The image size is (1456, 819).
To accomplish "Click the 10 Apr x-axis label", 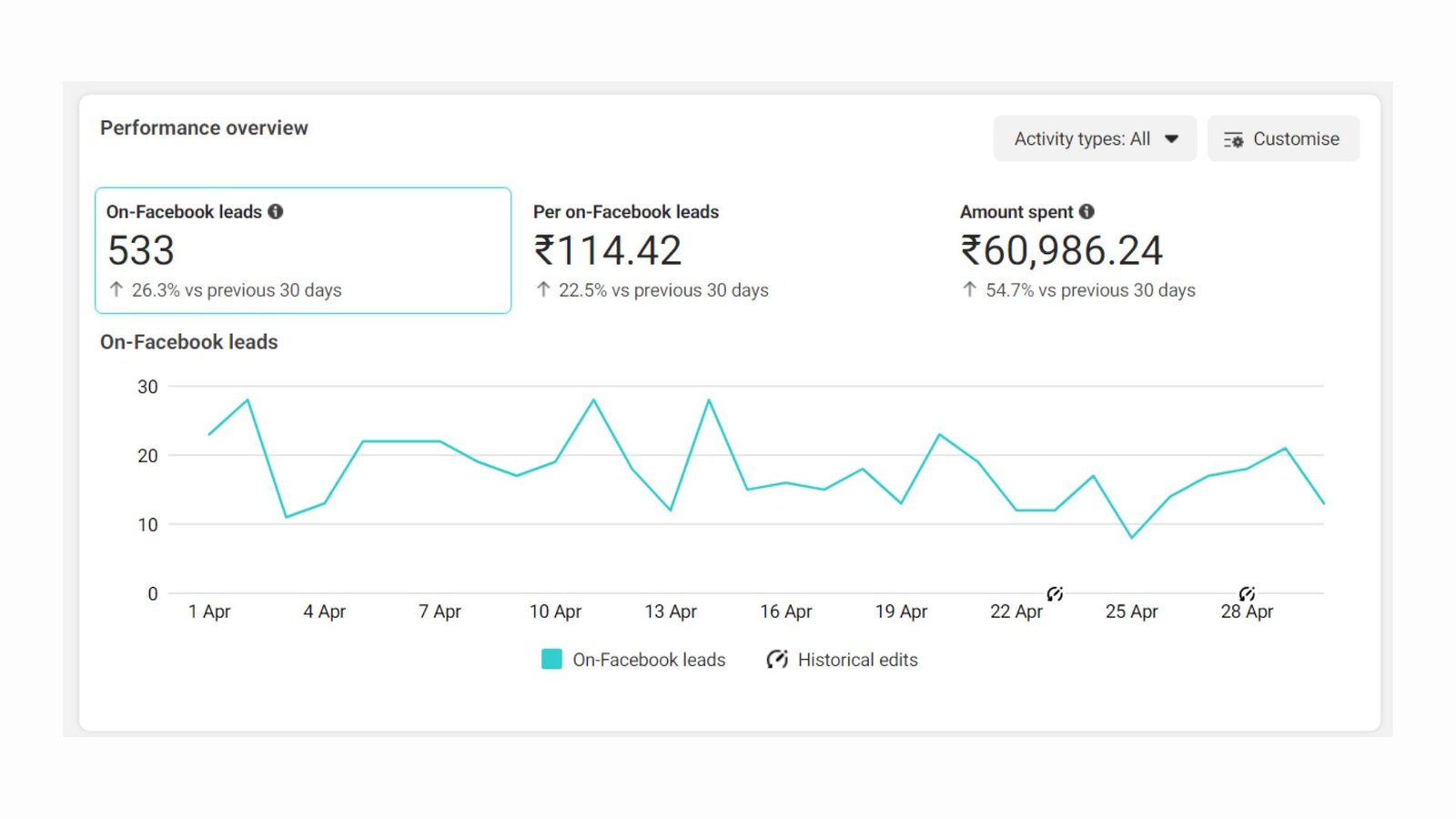I will click(555, 612).
